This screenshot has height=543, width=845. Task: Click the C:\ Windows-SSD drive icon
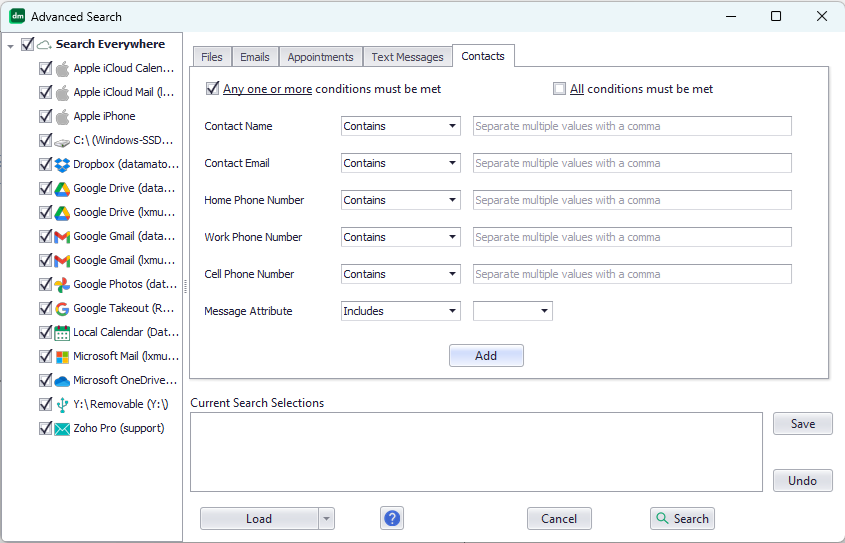(63, 142)
